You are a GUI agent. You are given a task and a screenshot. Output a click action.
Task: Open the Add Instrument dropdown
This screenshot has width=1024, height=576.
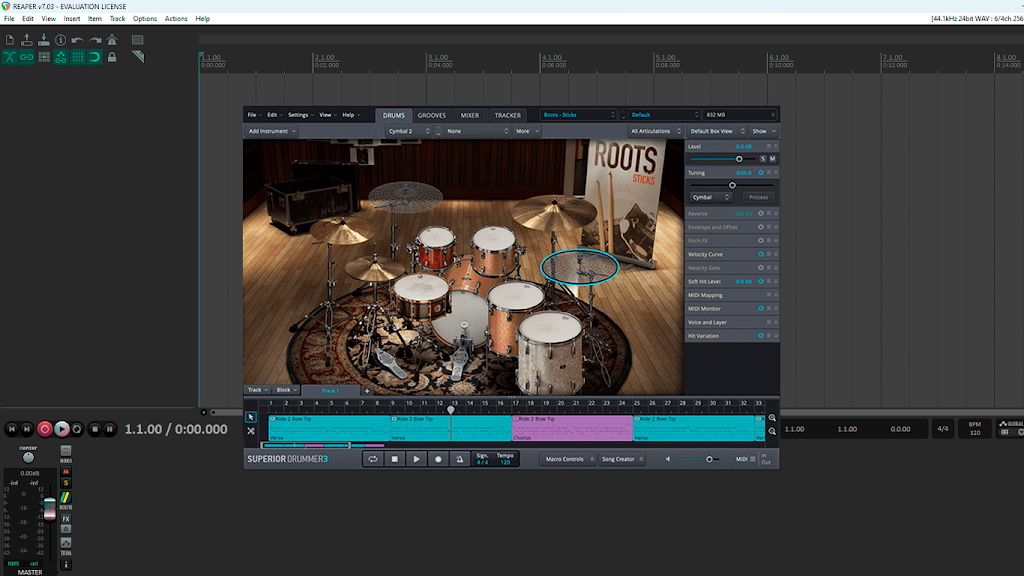coord(272,131)
